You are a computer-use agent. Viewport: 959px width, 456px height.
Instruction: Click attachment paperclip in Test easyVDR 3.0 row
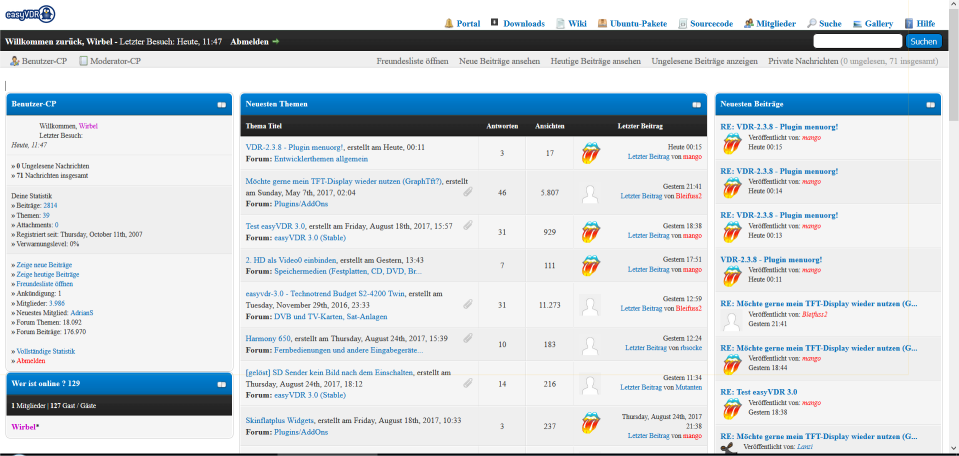[468, 226]
